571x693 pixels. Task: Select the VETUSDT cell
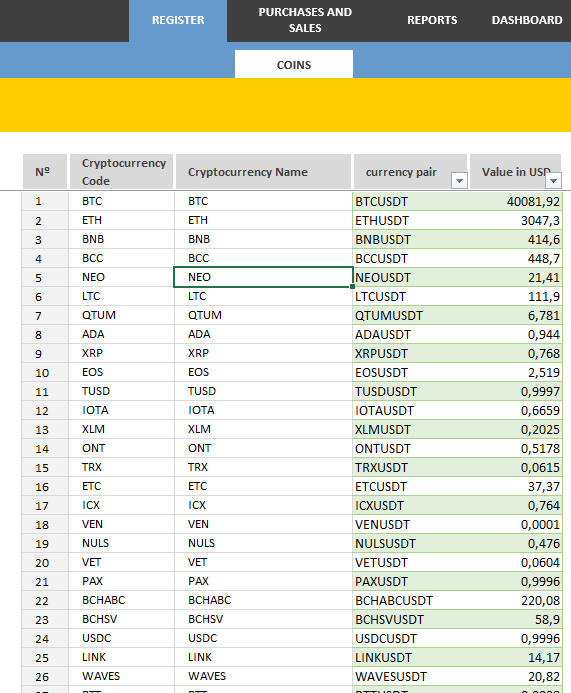(411, 563)
